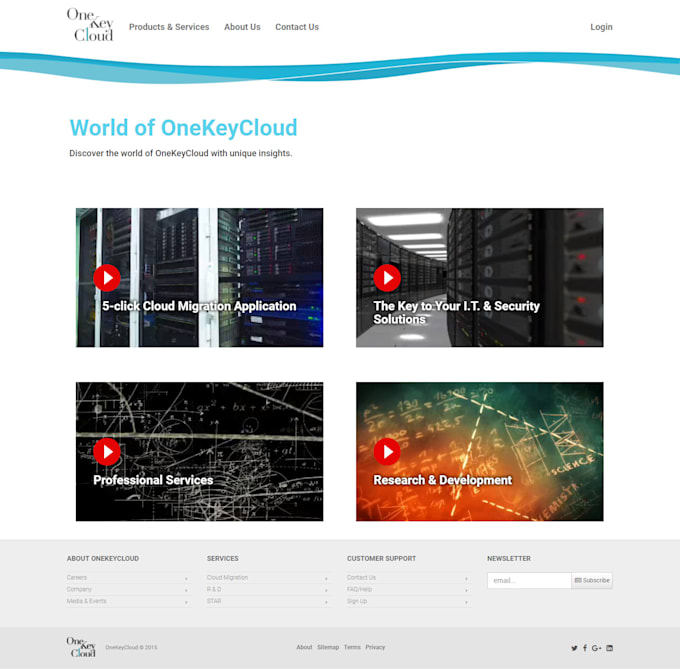
Task: Click the arrow beside footer Contact Us
Action: coord(466,578)
